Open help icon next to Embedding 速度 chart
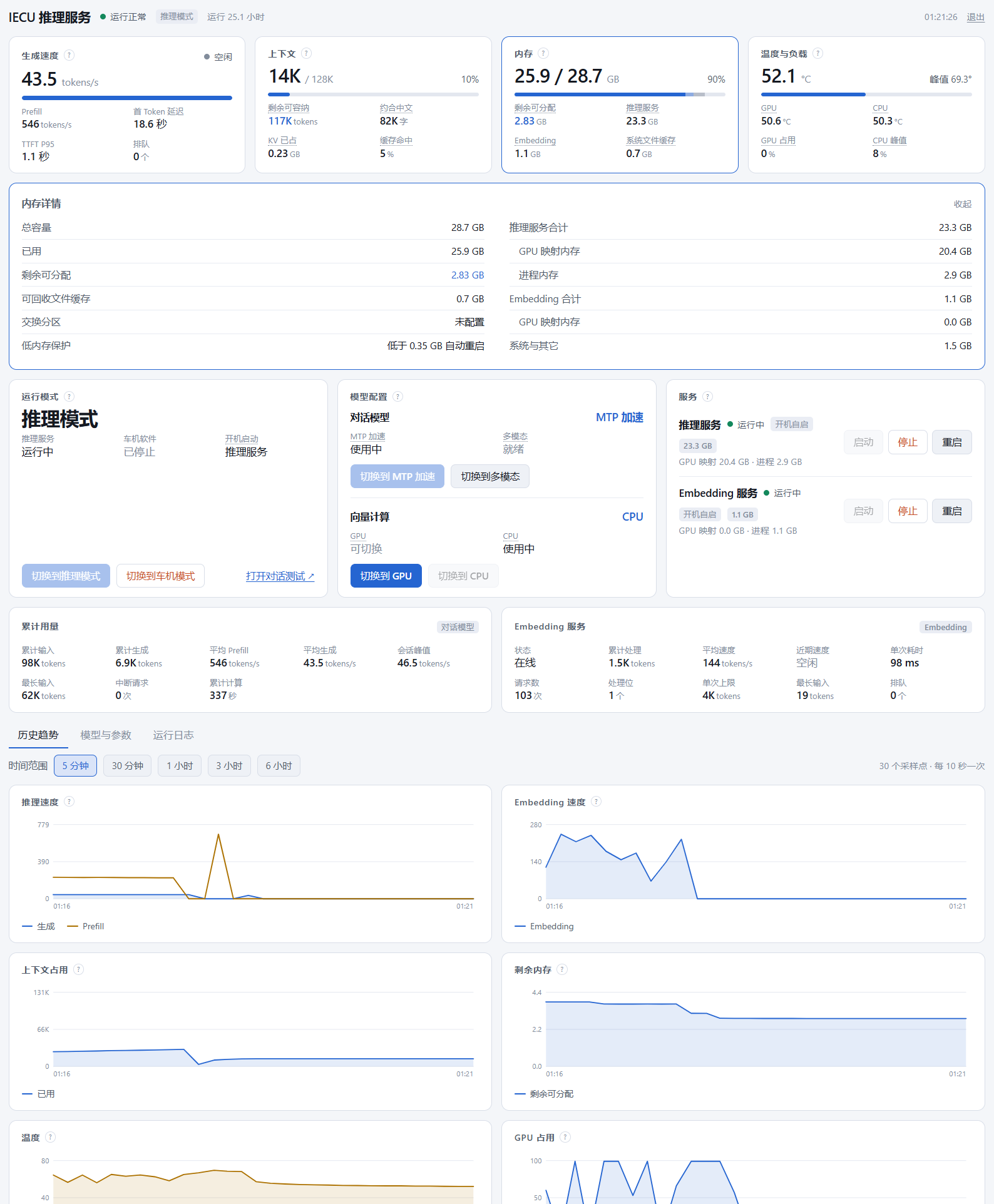This screenshot has height=1204, width=994. pos(597,802)
